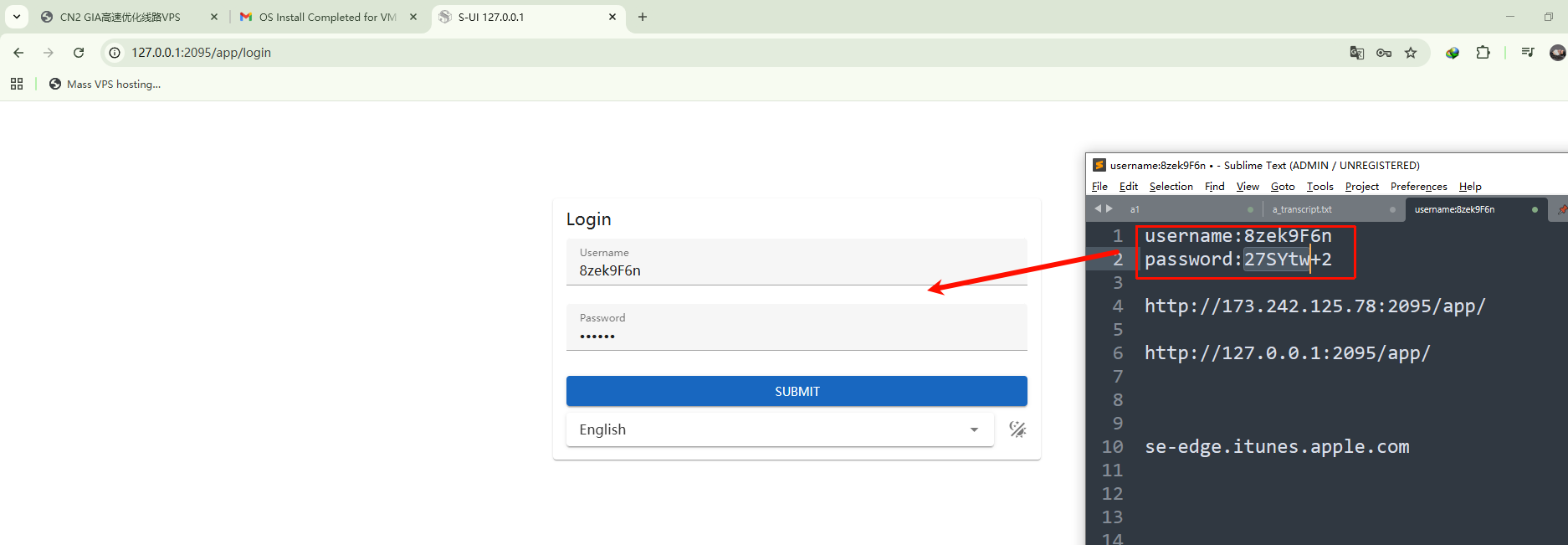Image resolution: width=1568 pixels, height=545 pixels.
Task: Open the browser extensions puzzle icon
Action: click(1483, 53)
